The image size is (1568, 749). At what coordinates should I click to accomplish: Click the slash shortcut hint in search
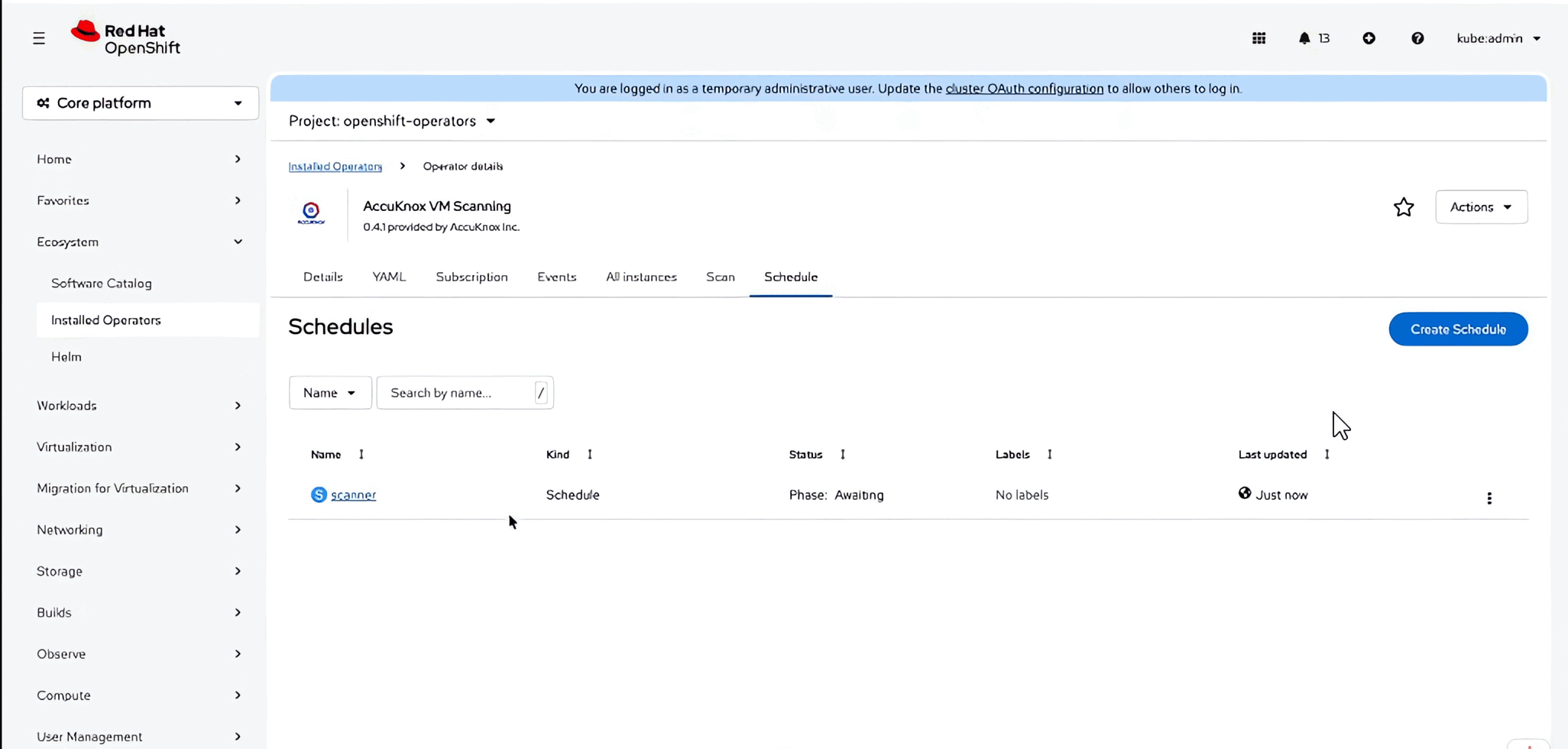click(541, 393)
